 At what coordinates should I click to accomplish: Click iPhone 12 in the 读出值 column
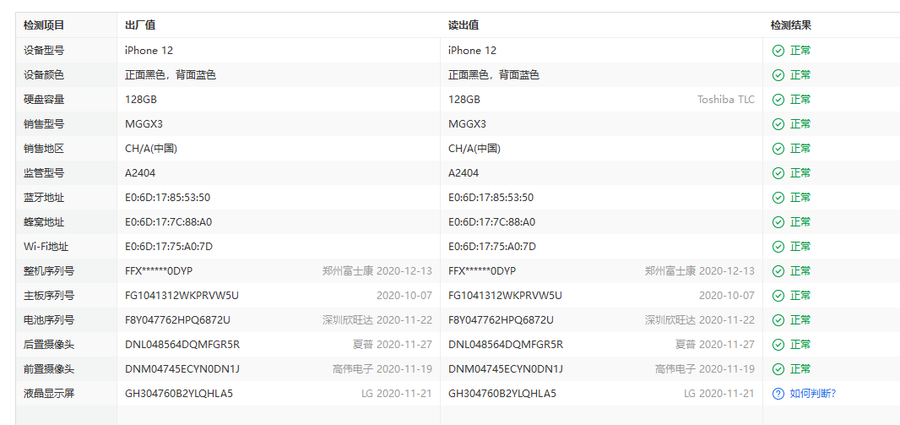pyautogui.click(x=472, y=51)
